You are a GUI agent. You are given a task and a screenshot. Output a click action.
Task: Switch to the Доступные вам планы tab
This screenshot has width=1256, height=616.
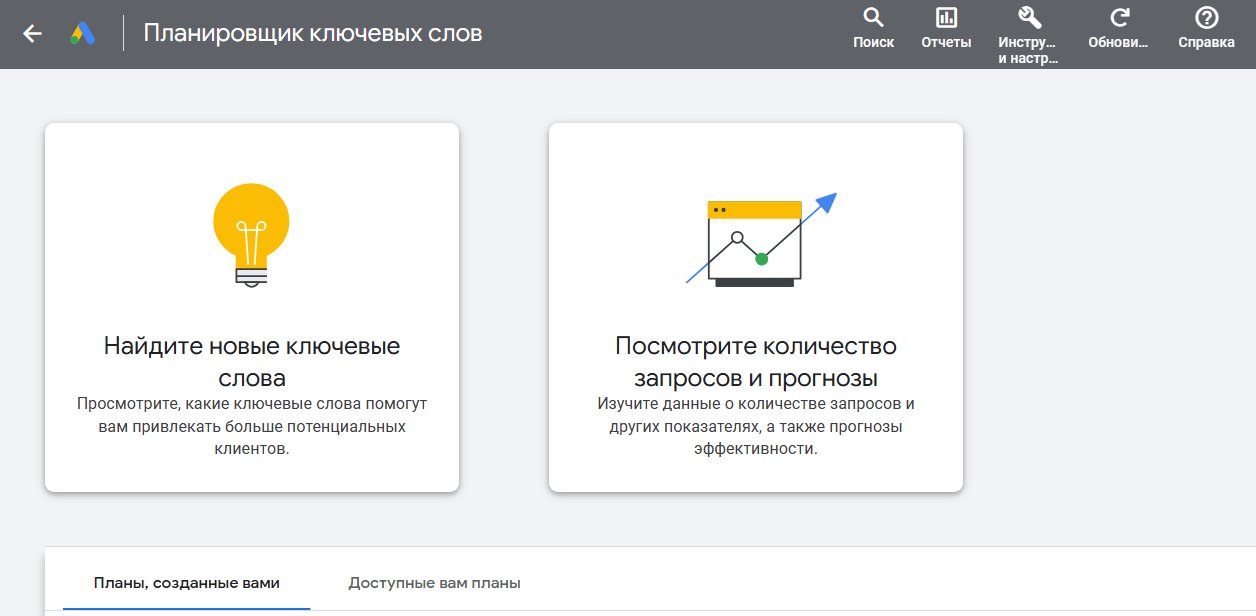click(x=434, y=582)
